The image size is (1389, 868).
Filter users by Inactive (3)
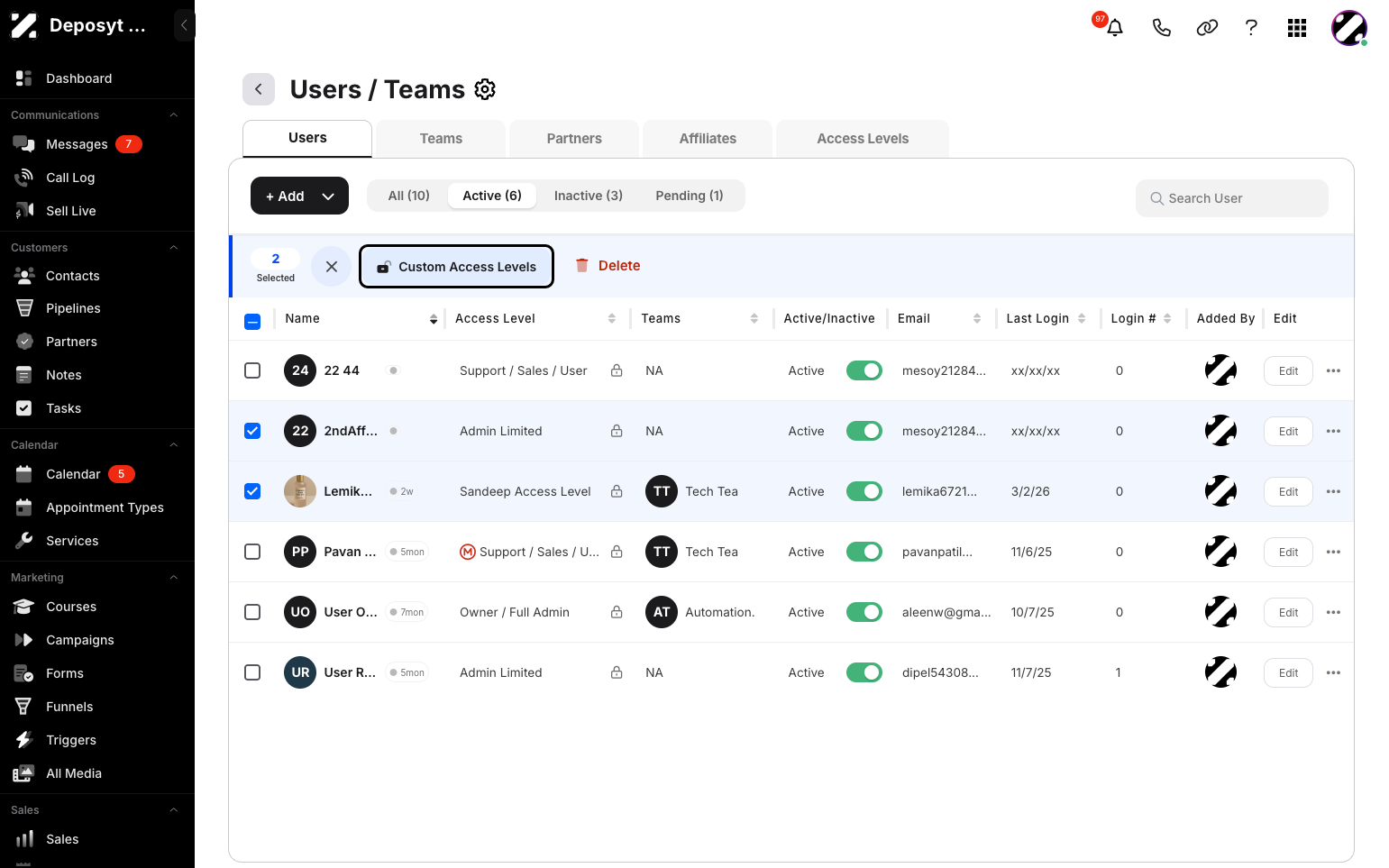click(589, 196)
